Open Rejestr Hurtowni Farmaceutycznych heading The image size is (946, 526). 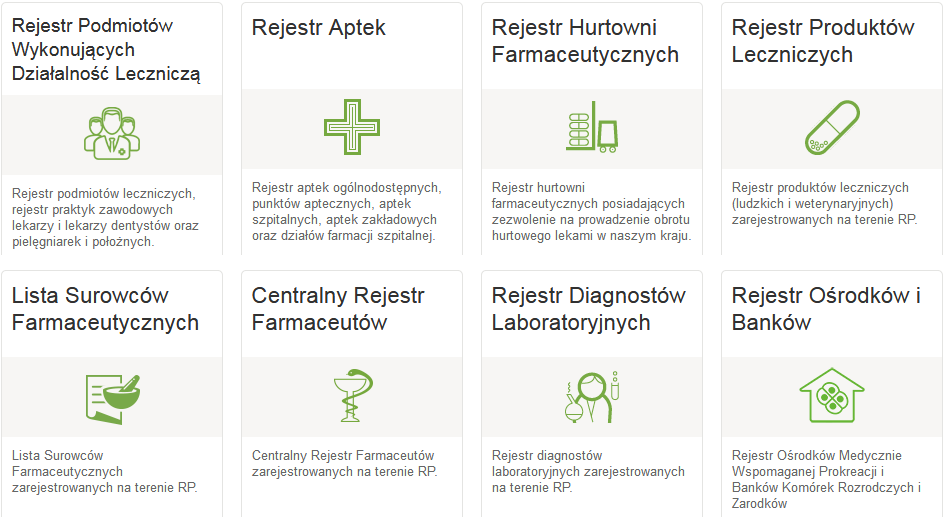pyautogui.click(x=585, y=41)
